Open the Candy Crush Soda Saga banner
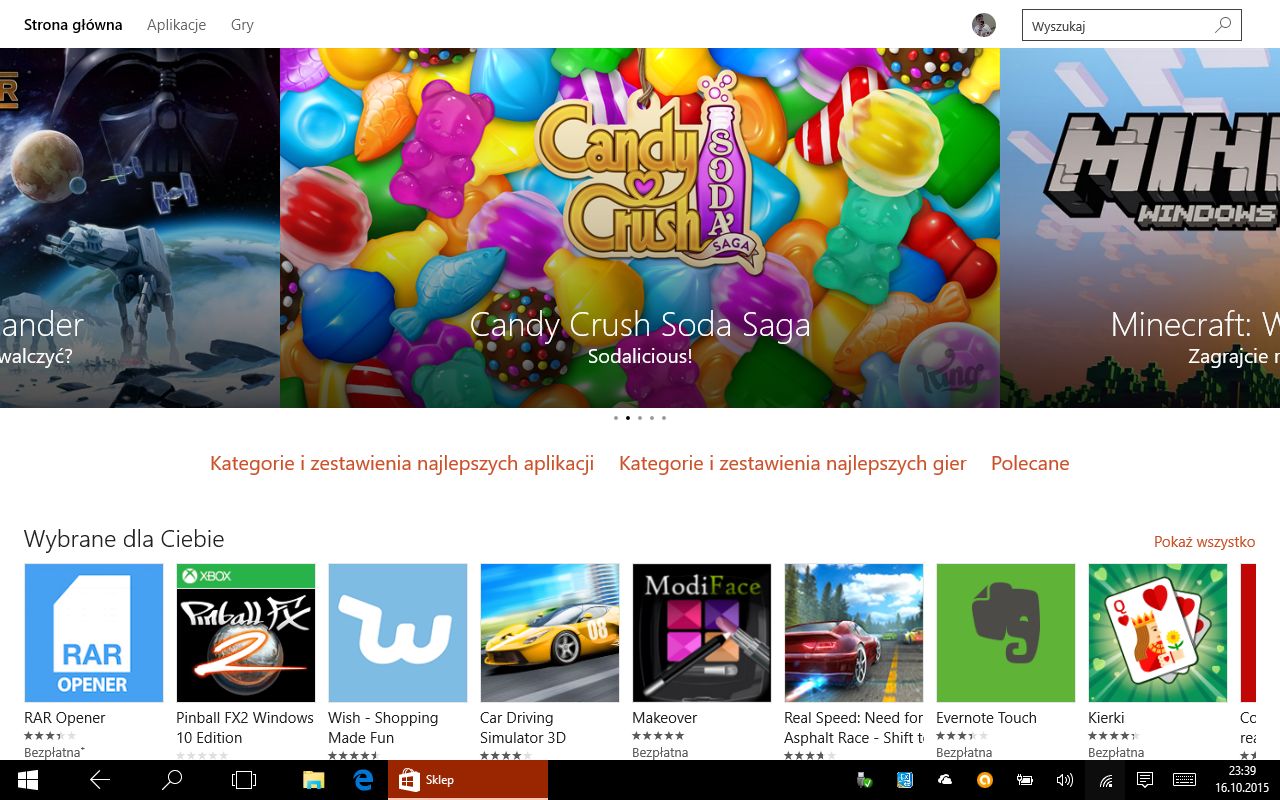 tap(640, 228)
